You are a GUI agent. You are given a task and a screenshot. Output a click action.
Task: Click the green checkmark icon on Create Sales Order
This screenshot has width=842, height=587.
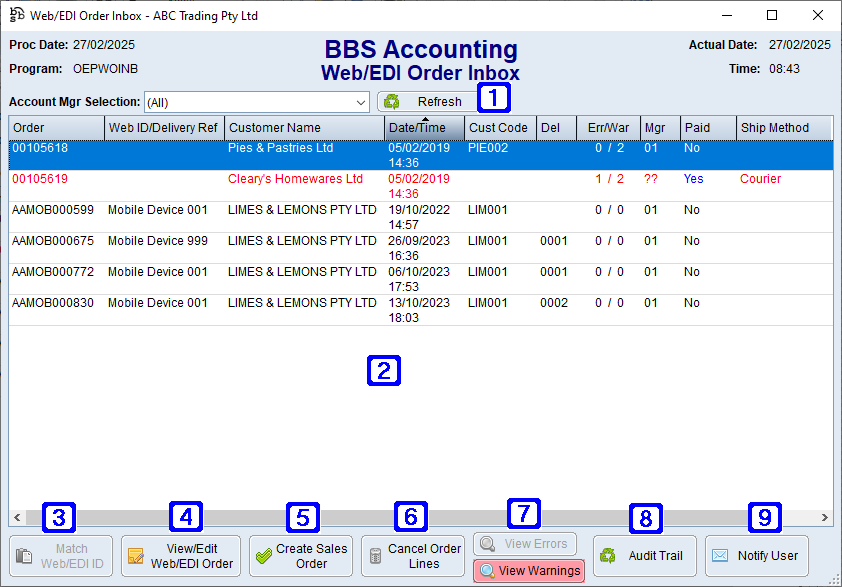pos(264,556)
